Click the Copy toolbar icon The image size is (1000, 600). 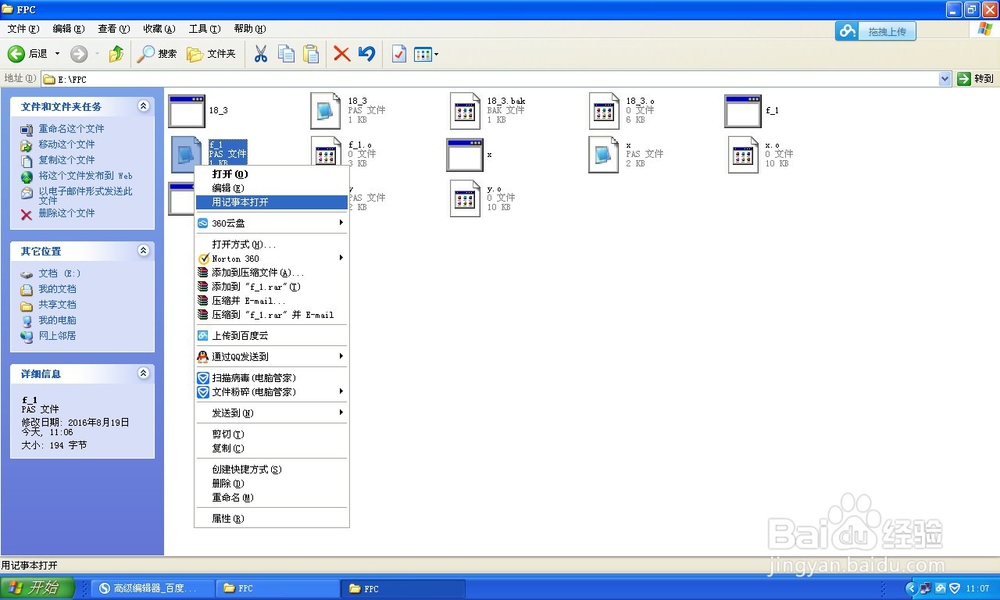[x=286, y=54]
